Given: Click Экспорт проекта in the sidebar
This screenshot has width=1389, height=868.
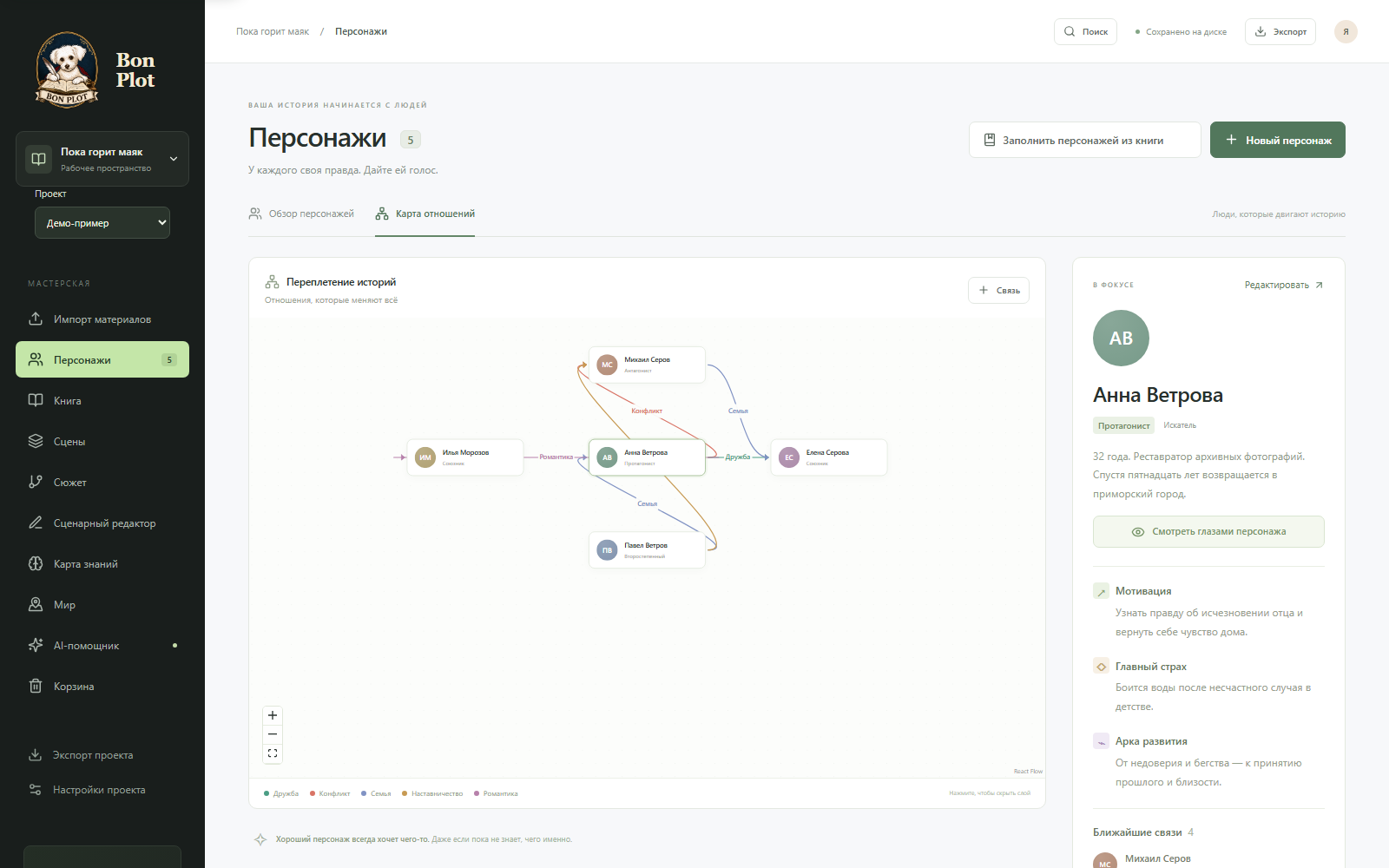Looking at the screenshot, I should coord(102,754).
